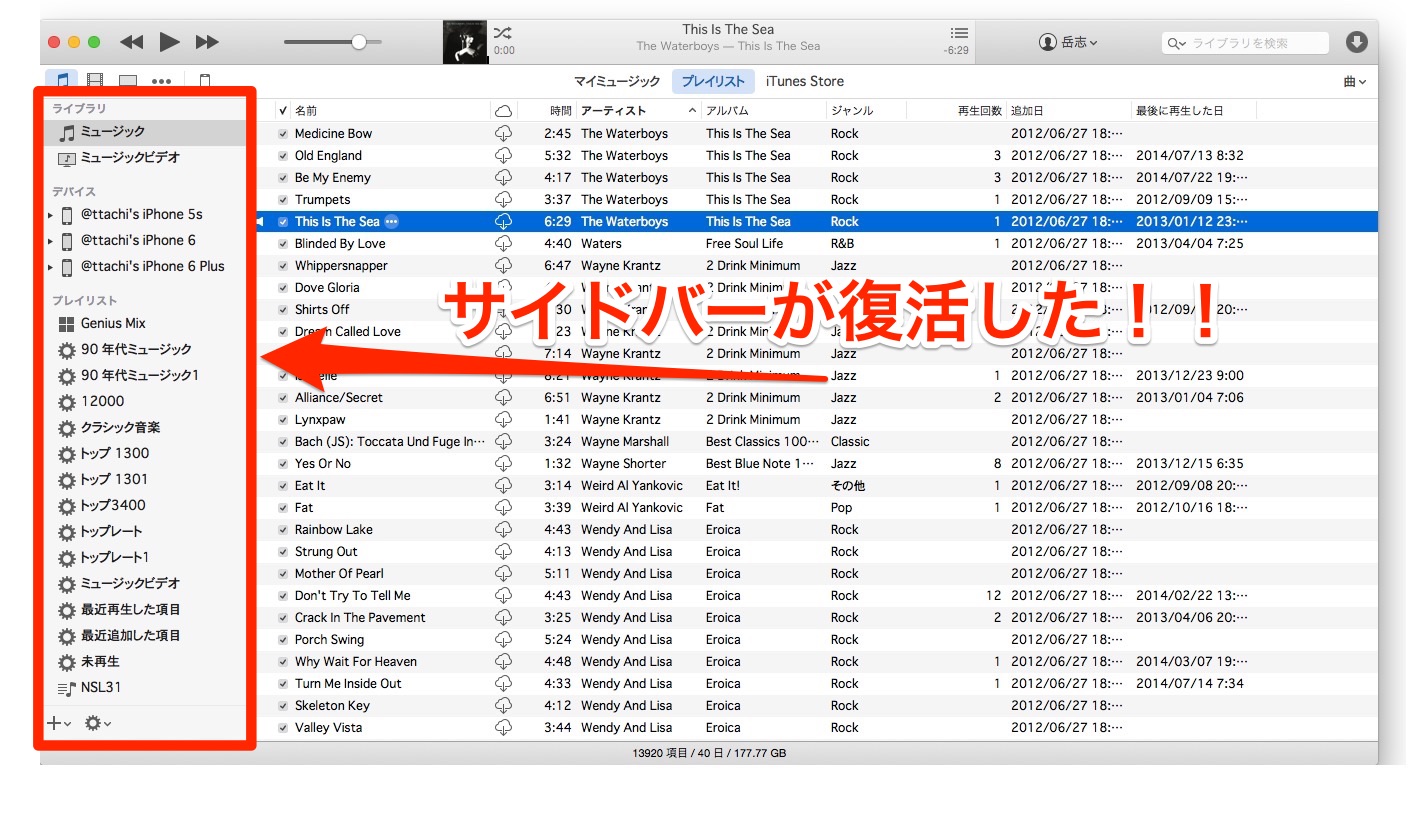Click the Play button

pyautogui.click(x=169, y=42)
